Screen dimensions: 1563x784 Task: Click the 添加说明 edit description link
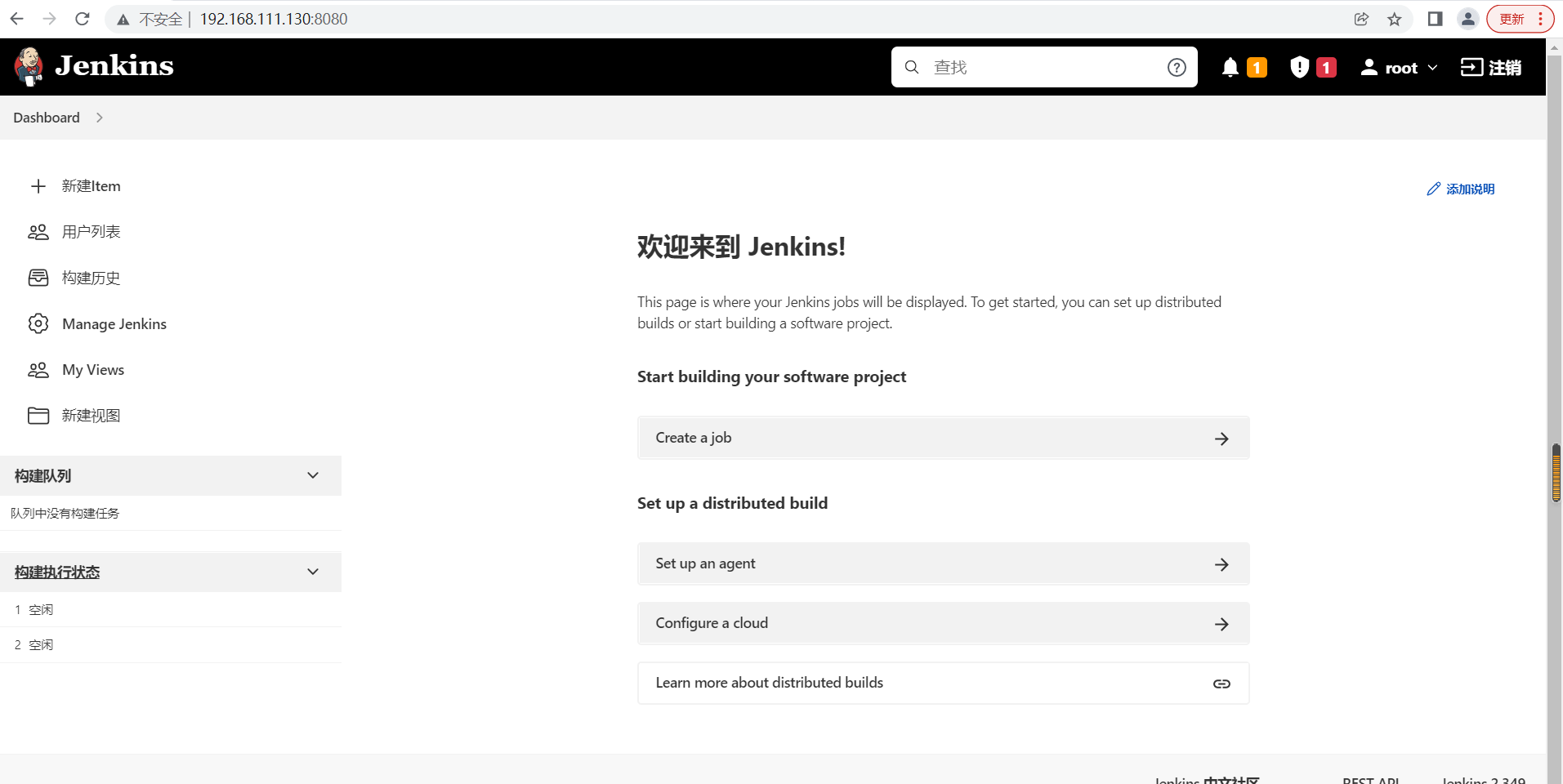pyautogui.click(x=1461, y=189)
